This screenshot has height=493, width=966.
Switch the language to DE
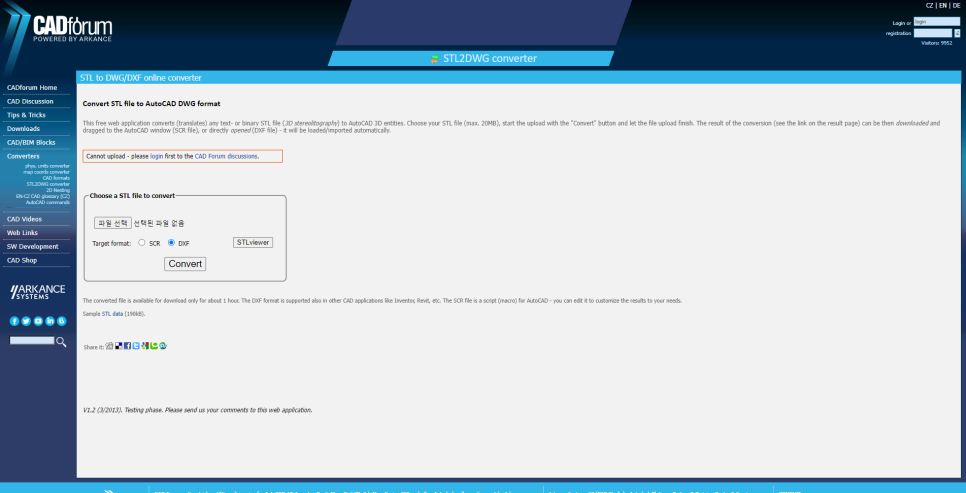click(956, 6)
